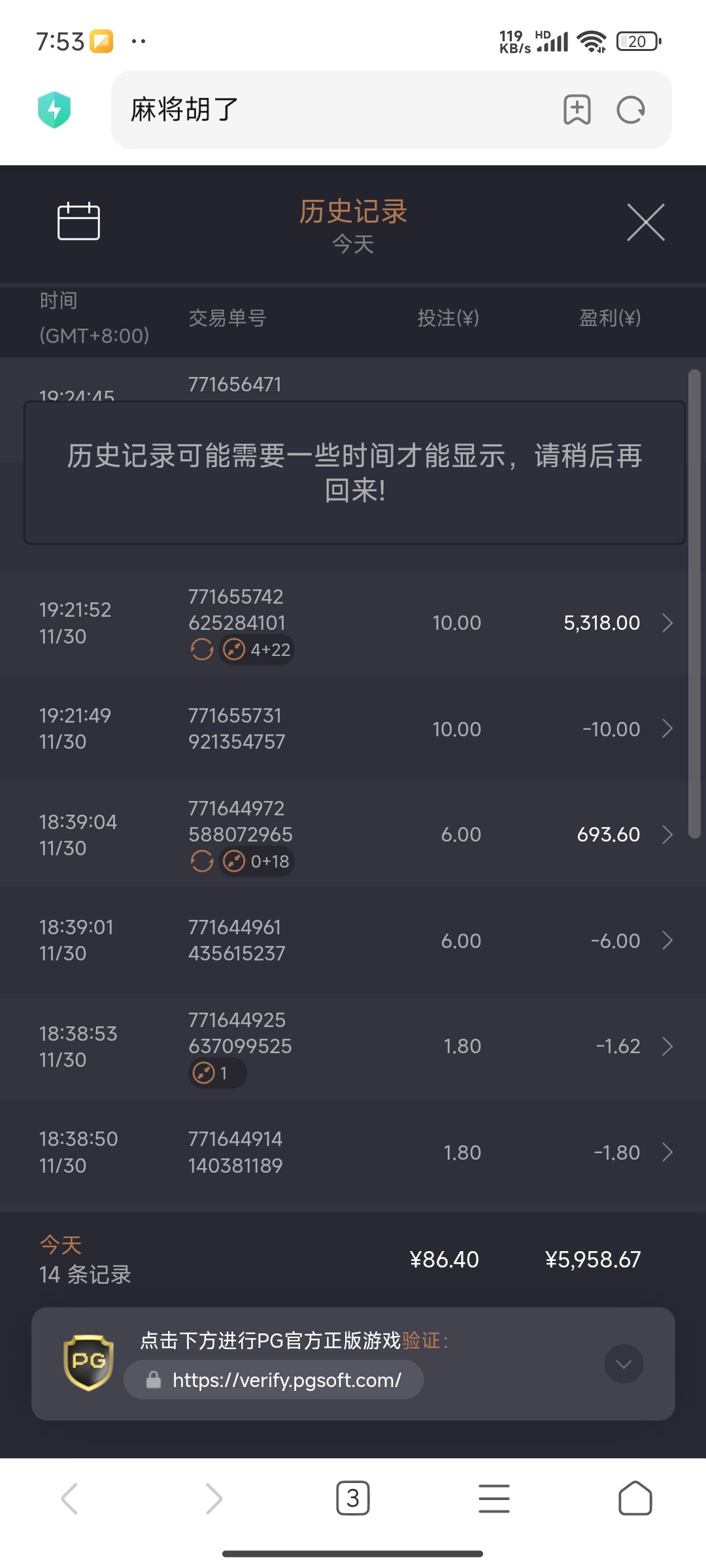The width and height of the screenshot is (706, 1568).
Task: Open details for the -1.62 record
Action: (667, 1046)
